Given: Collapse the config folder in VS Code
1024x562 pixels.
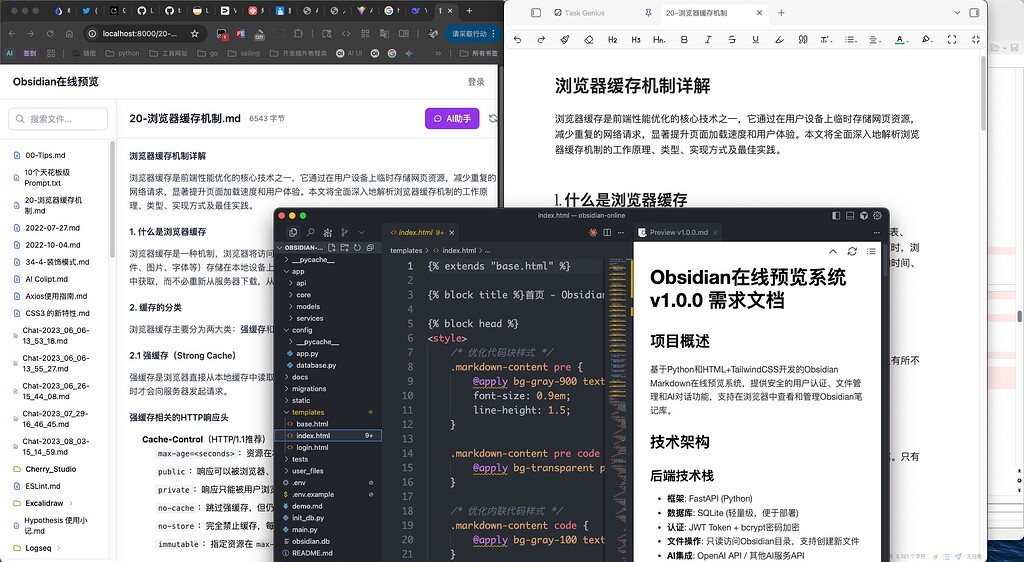Looking at the screenshot, I should [x=302, y=330].
